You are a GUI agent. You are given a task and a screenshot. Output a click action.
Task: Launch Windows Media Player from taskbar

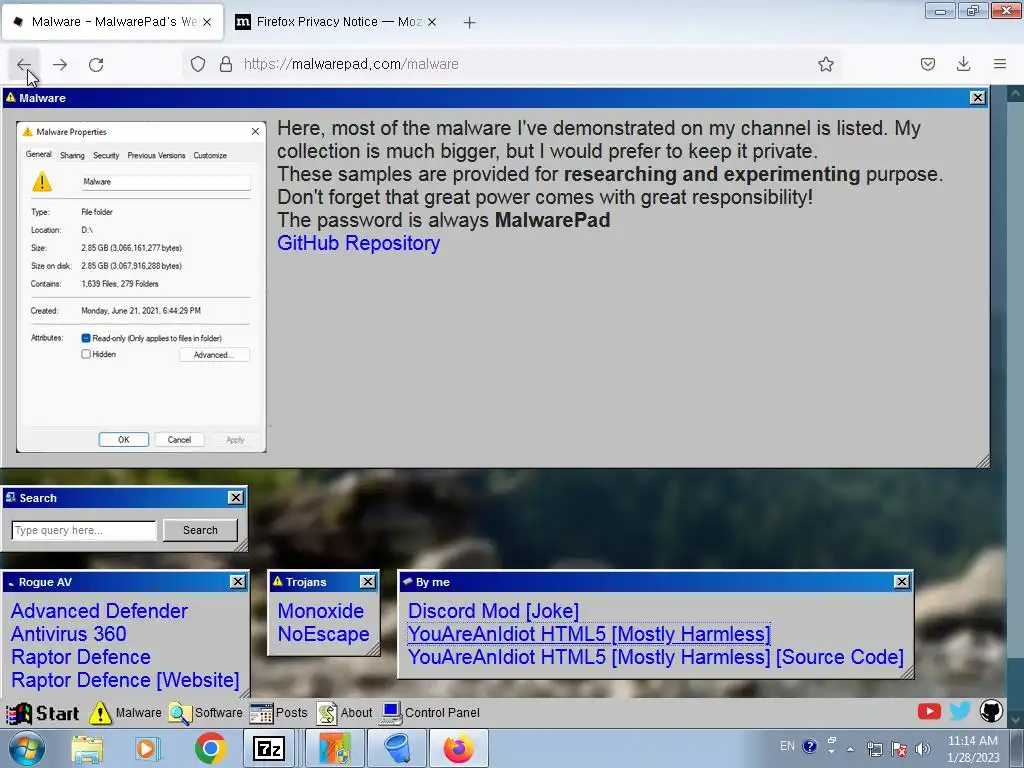147,748
